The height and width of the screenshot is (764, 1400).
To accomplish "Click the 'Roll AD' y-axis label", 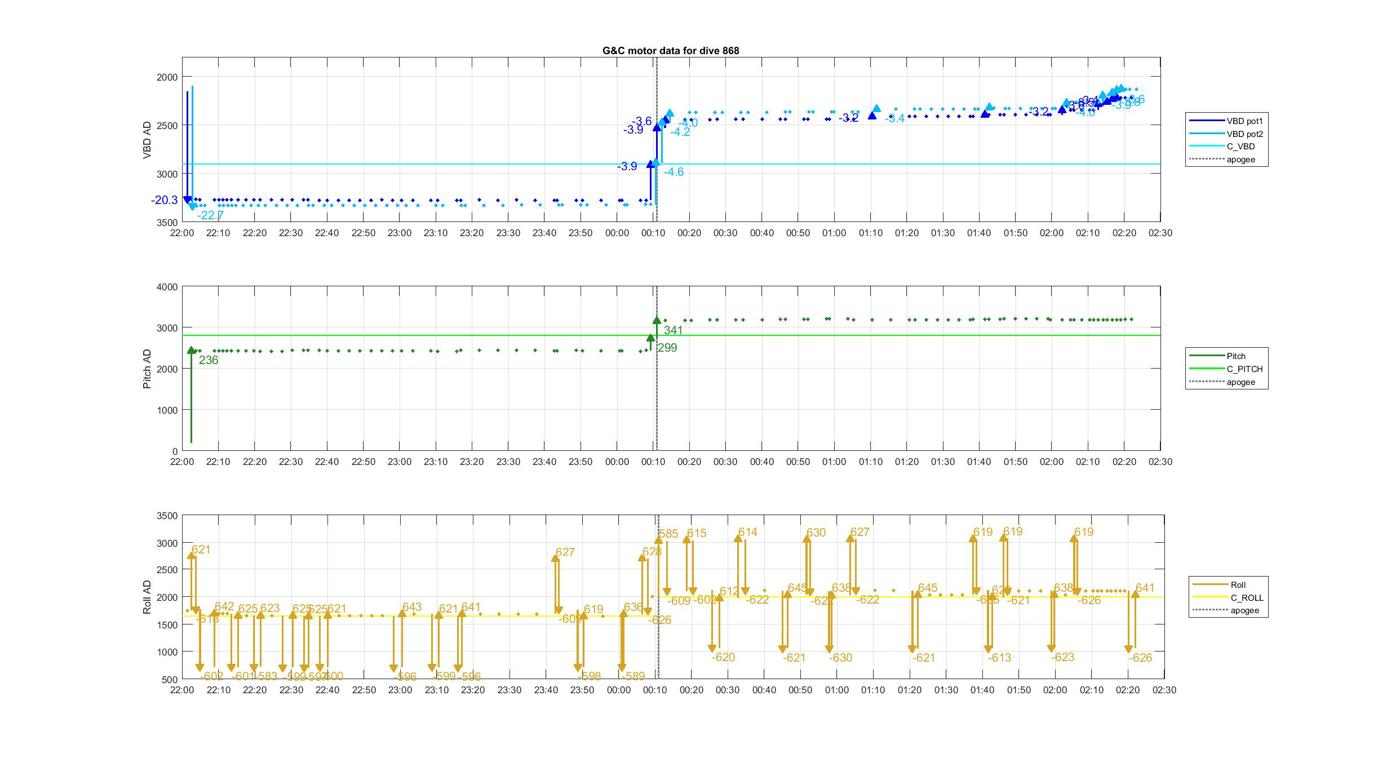I will (148, 597).
